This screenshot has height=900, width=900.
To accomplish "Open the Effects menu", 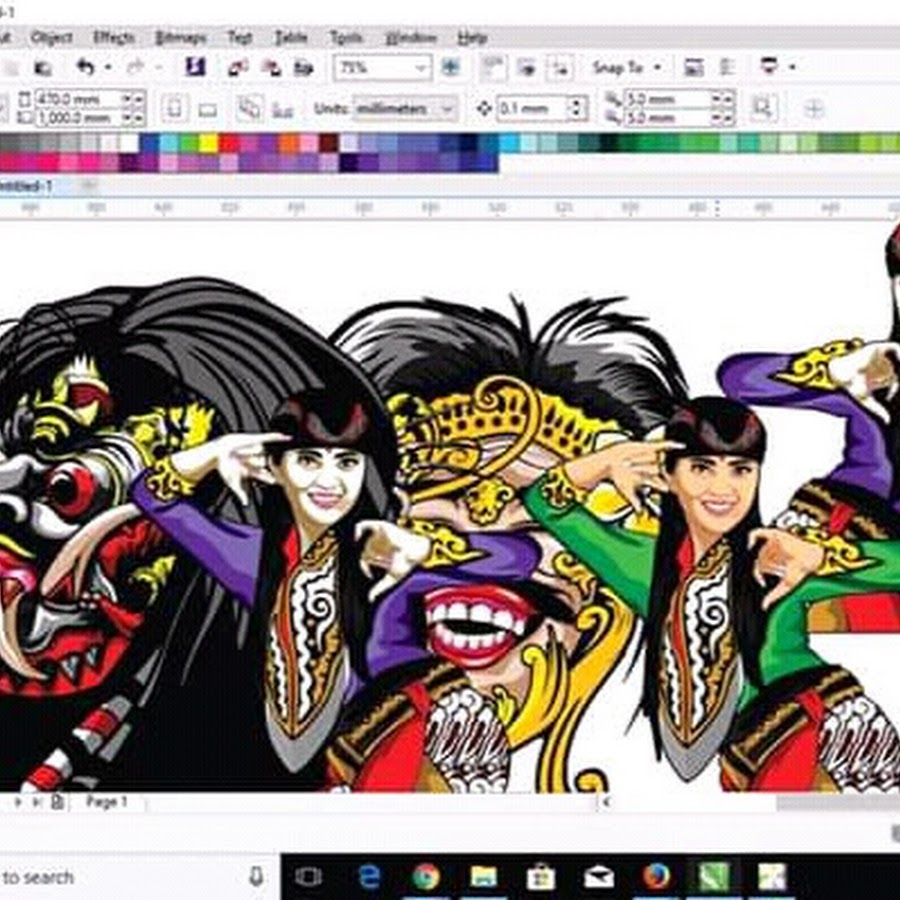I will click(x=113, y=37).
